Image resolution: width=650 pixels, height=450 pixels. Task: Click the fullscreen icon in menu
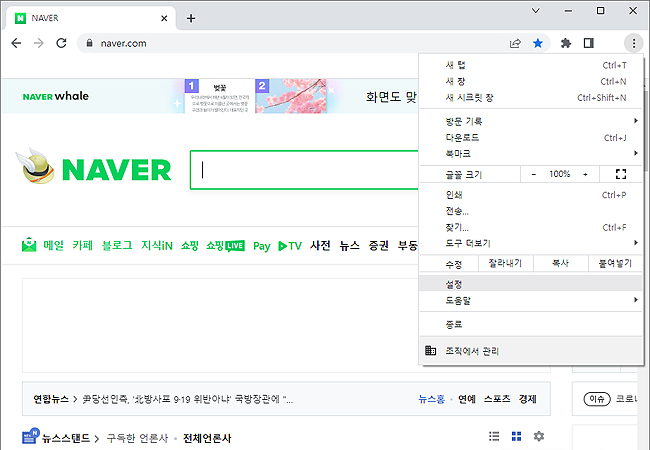point(621,174)
